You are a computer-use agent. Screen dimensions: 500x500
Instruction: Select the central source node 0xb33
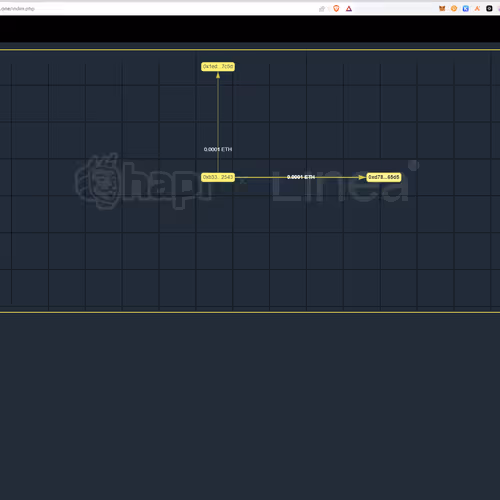pos(218,177)
